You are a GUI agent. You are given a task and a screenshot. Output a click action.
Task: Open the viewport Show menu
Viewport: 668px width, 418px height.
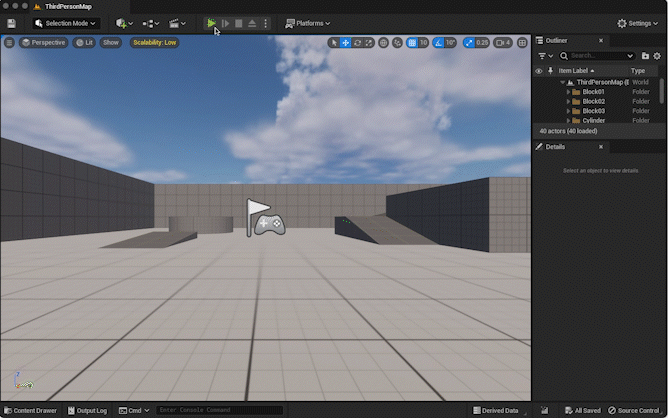pos(110,43)
